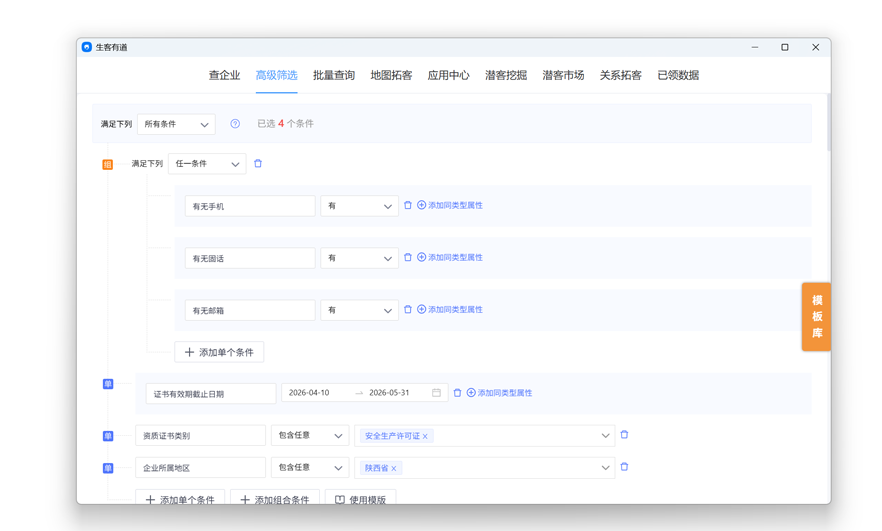Delete the condition group with trash icon
Viewport: 882px width, 531px height.
[x=258, y=164]
